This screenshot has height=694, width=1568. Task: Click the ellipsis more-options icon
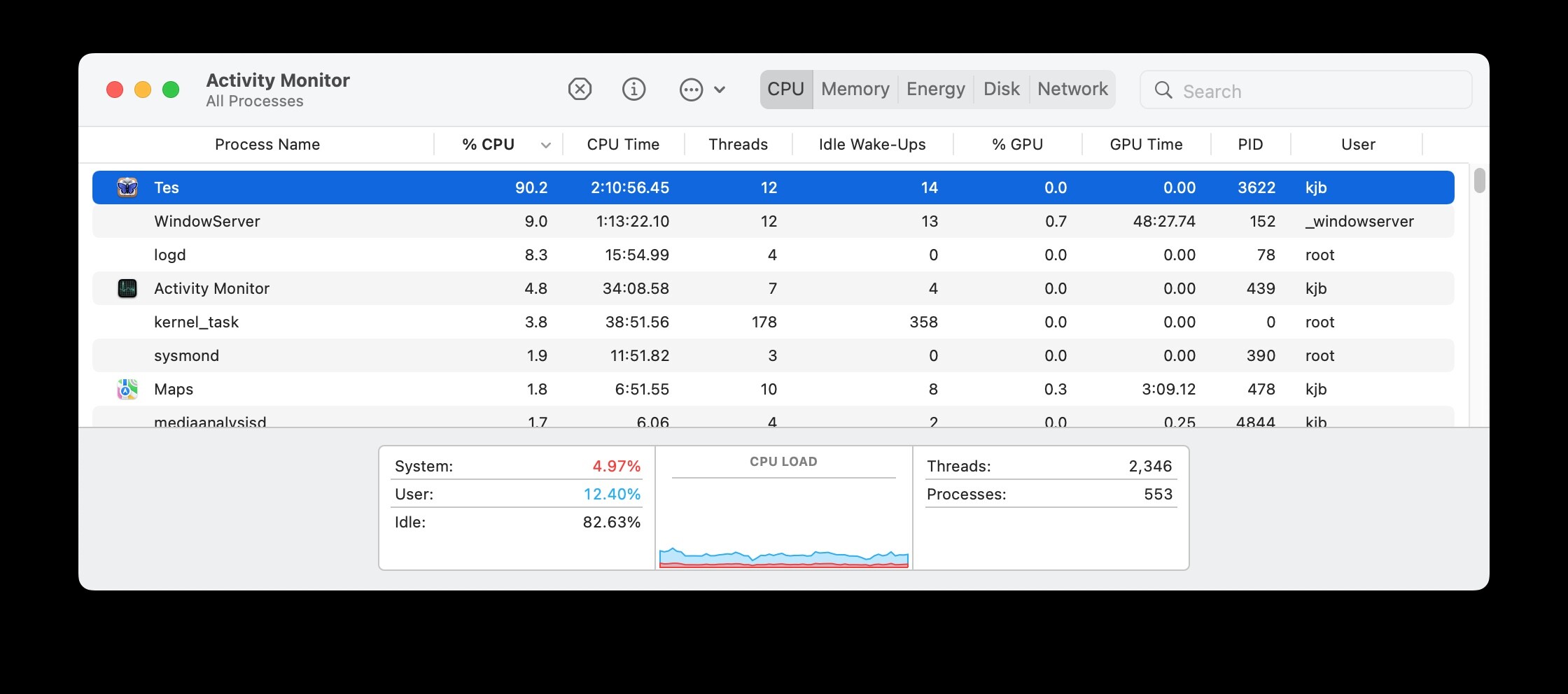click(691, 90)
